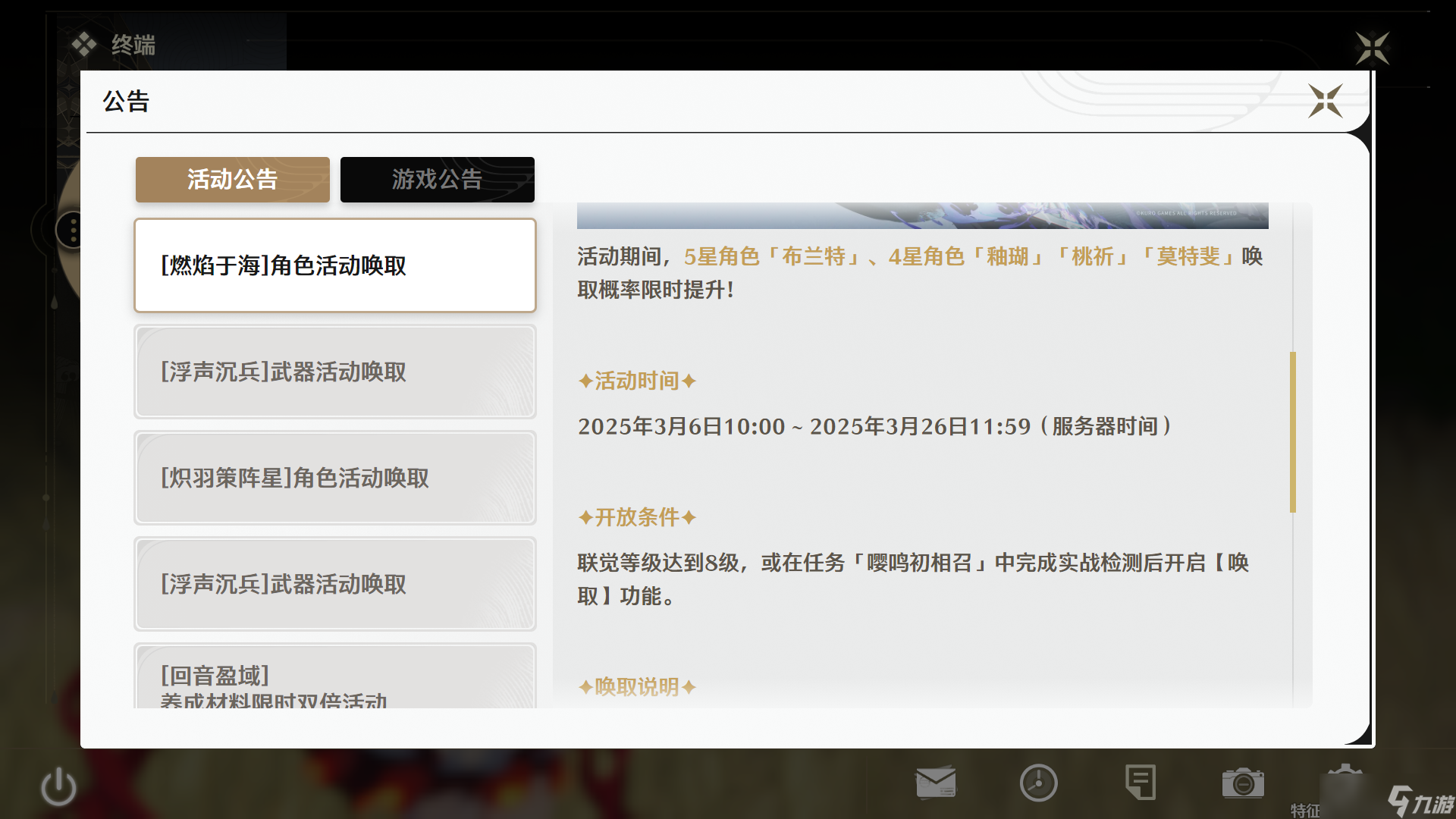Switch to the 游戏公告 tab
This screenshot has width=1456, height=819.
[x=437, y=180]
